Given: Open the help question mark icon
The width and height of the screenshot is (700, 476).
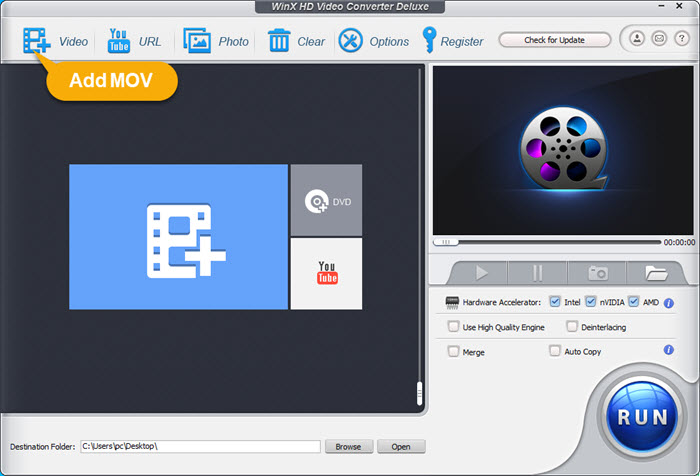Looking at the screenshot, I should coord(681,39).
